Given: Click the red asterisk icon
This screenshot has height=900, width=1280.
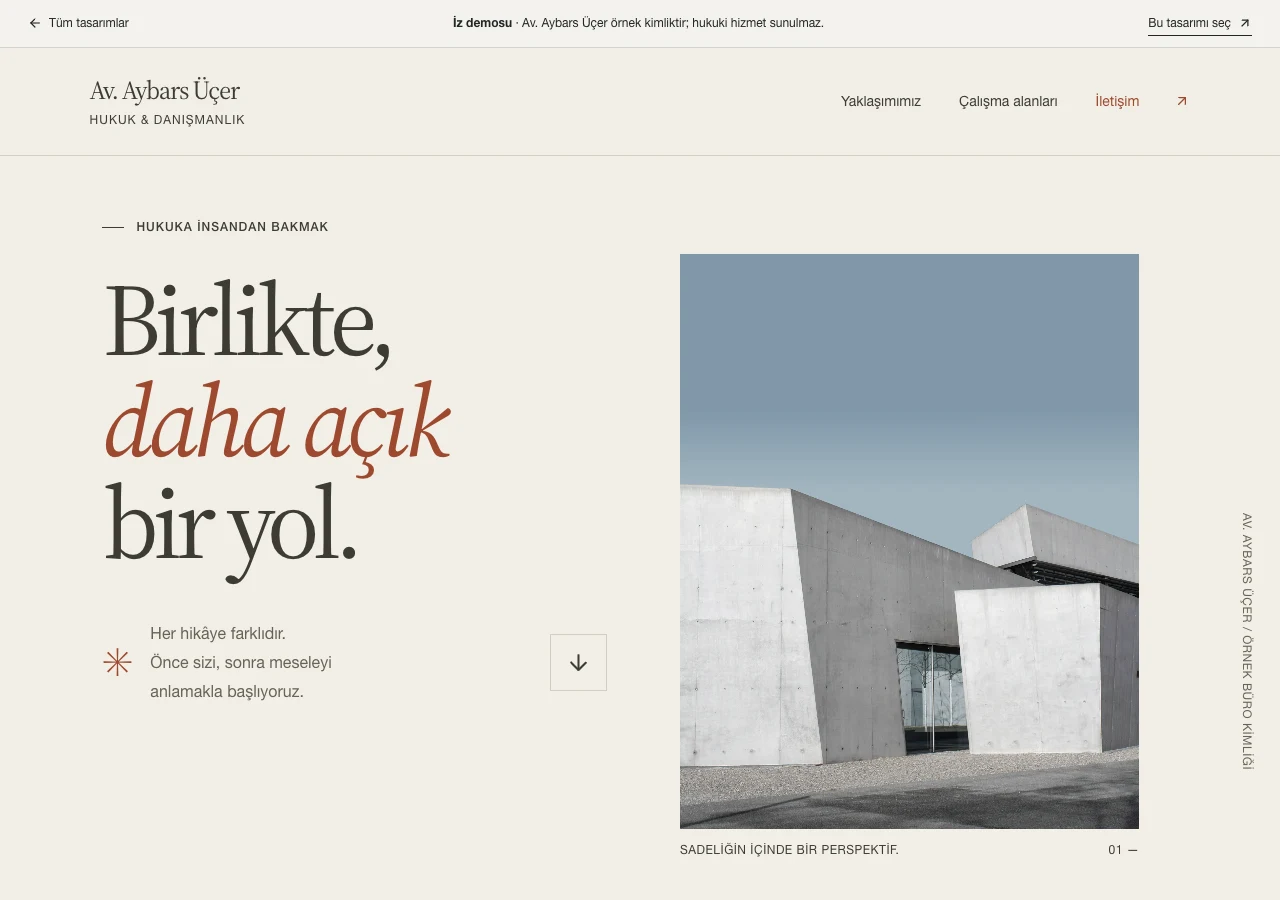Looking at the screenshot, I should click(x=118, y=662).
